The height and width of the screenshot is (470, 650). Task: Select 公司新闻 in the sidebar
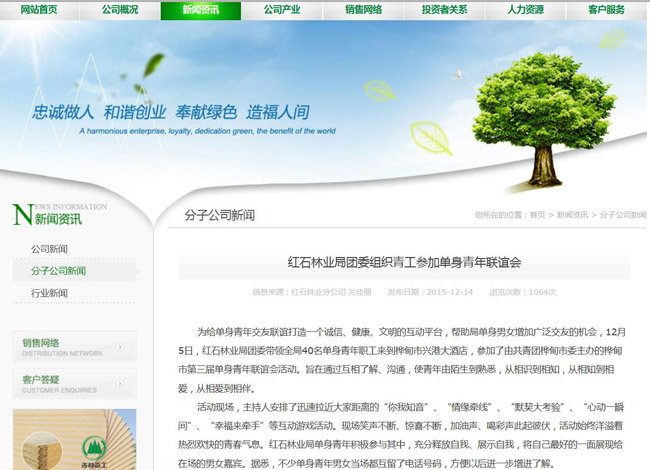50,249
